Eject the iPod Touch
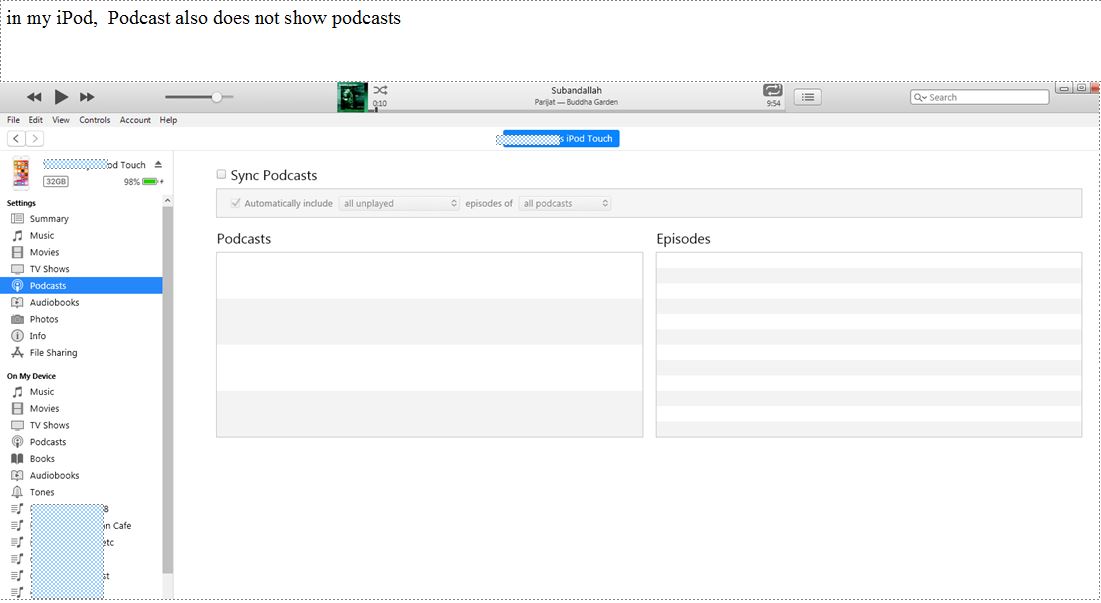This screenshot has width=1101, height=603. coord(158,164)
